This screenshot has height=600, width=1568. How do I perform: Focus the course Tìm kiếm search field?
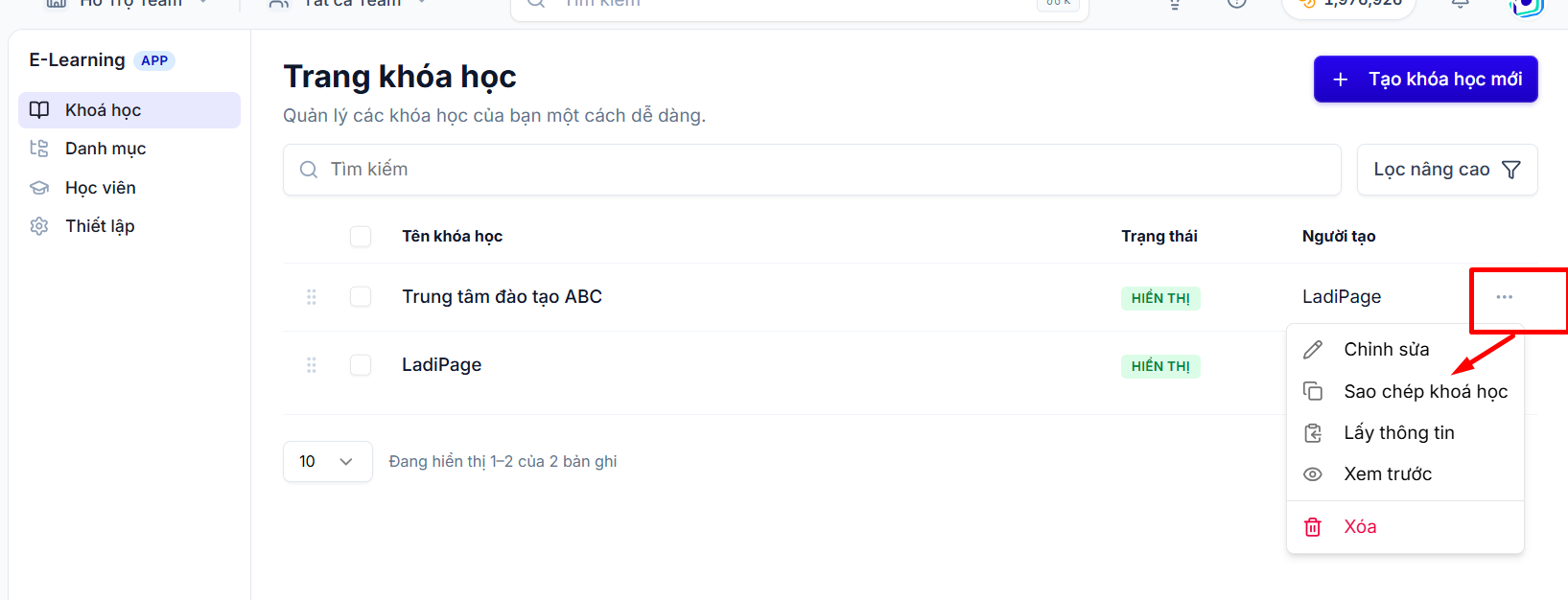(x=811, y=170)
